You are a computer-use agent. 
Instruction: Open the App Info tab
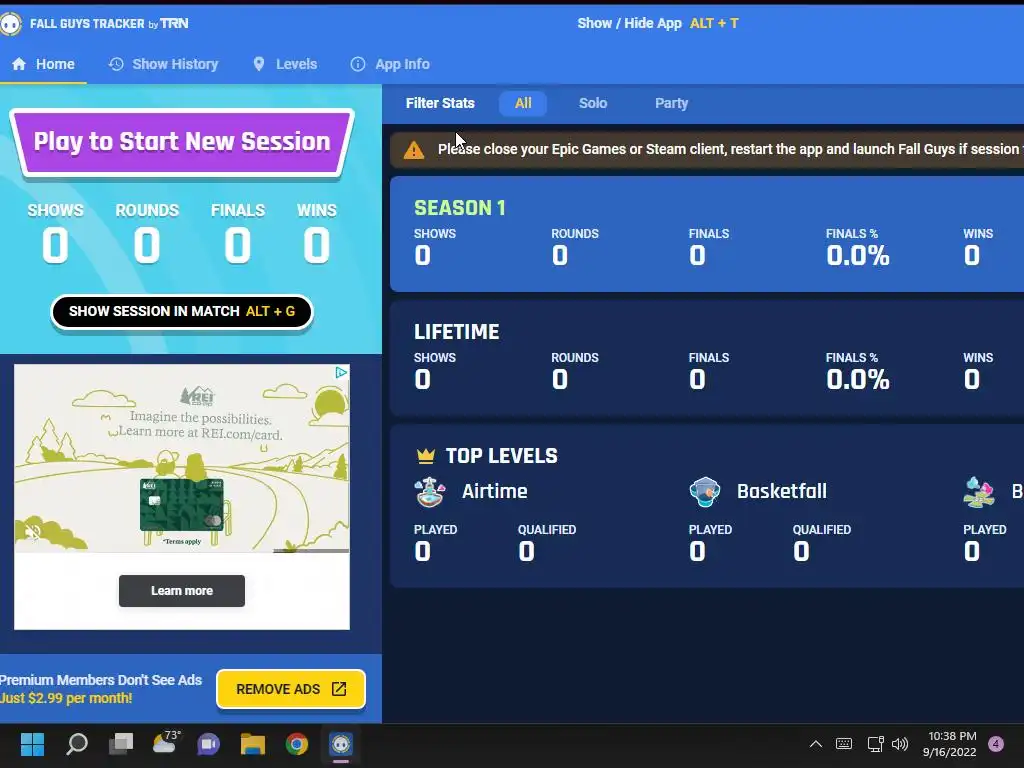[390, 64]
